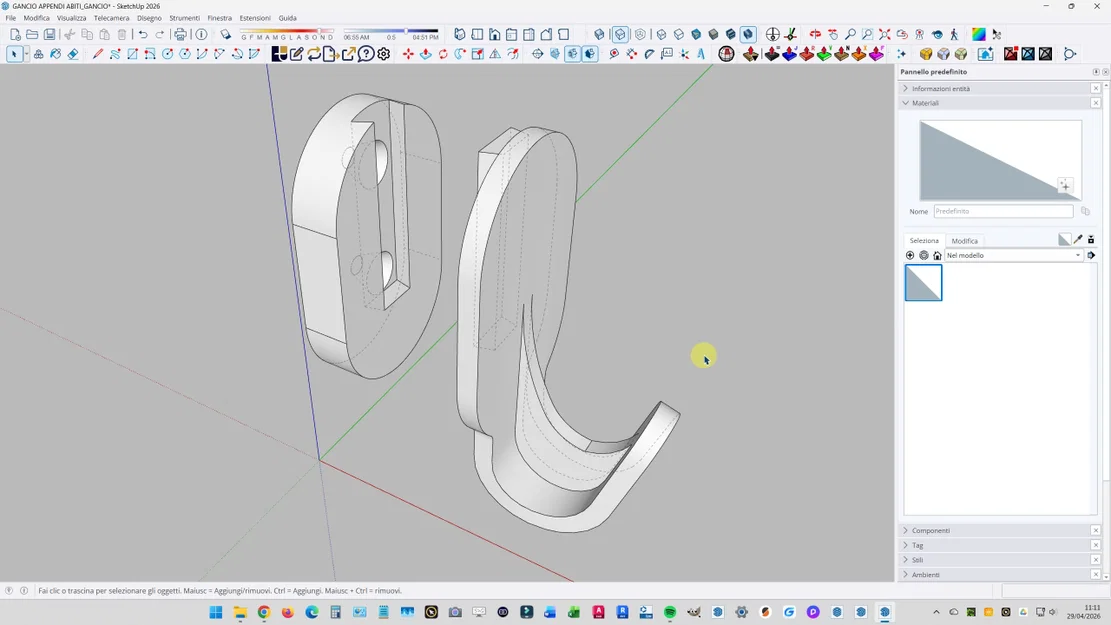Expand the Stili panel
Image resolution: width=1111 pixels, height=625 pixels.
coord(906,560)
